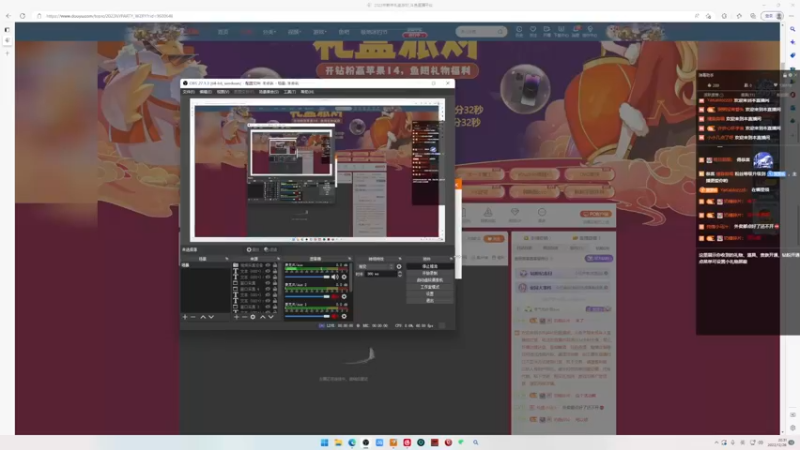Image resolution: width=800 pixels, height=450 pixels.
Task: Go to 首页 in Douyu navigation
Action: click(x=223, y=32)
